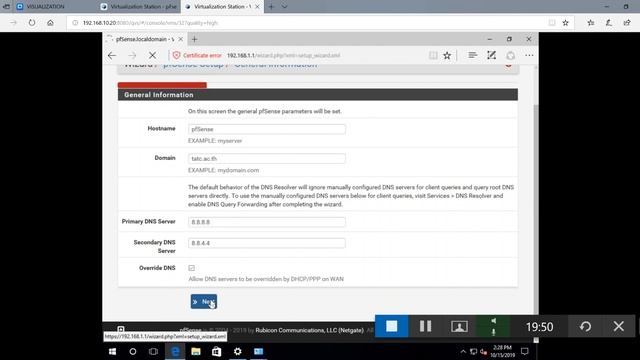Go to outer browser home page
The image size is (640, 360).
click(x=50, y=23)
